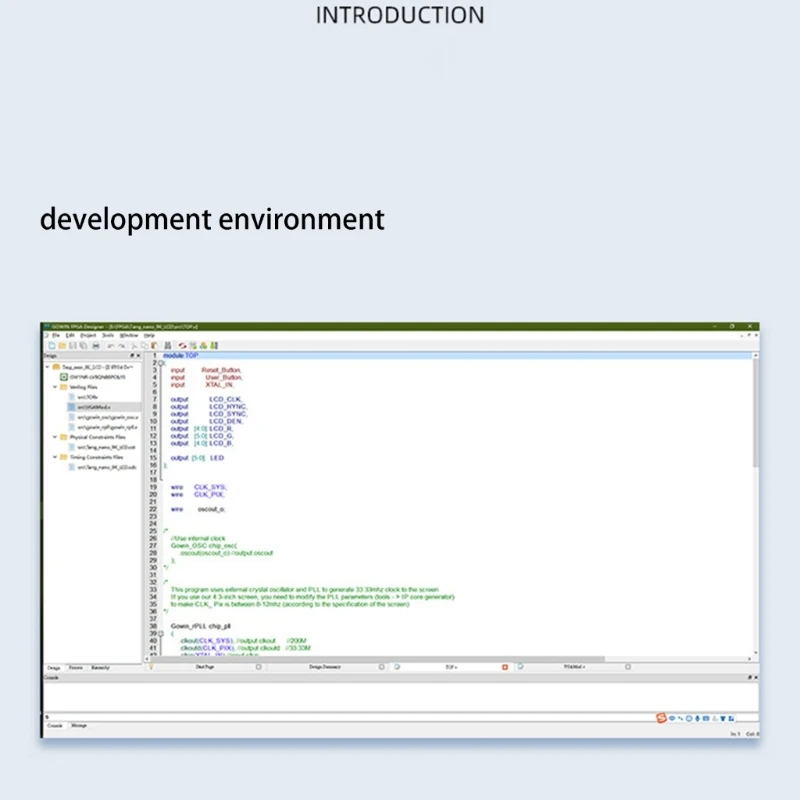This screenshot has height=800, width=800.
Task: Click the Save toolbar icon
Action: pyautogui.click(x=72, y=345)
